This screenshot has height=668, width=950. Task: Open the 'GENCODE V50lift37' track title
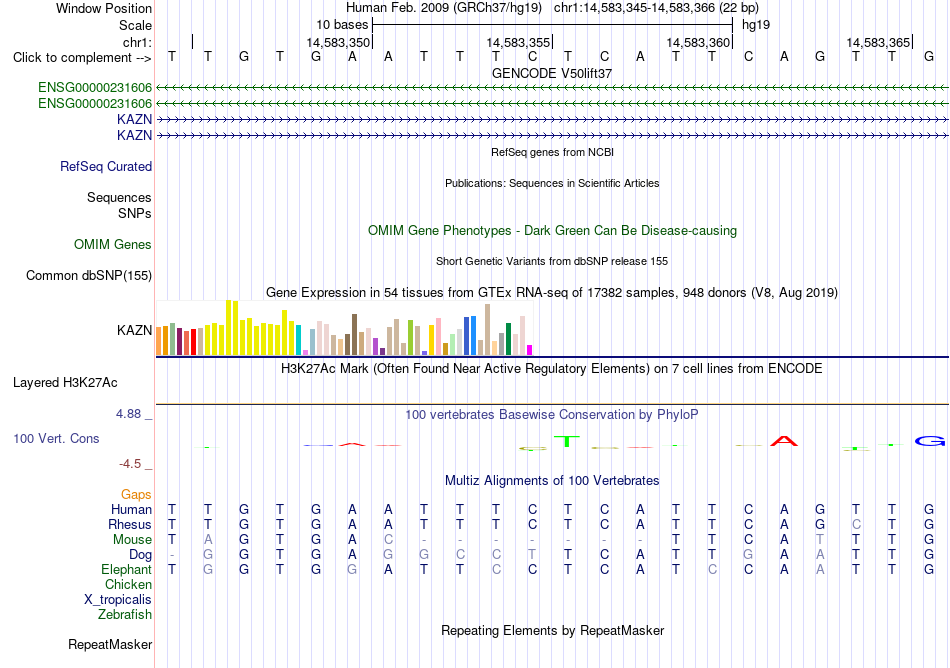click(x=552, y=73)
